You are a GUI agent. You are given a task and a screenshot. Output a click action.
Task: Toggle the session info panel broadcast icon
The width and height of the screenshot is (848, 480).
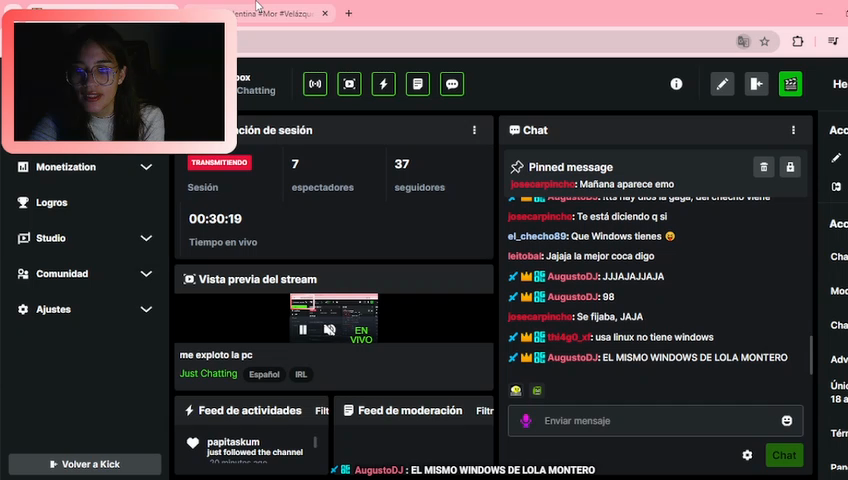[315, 84]
